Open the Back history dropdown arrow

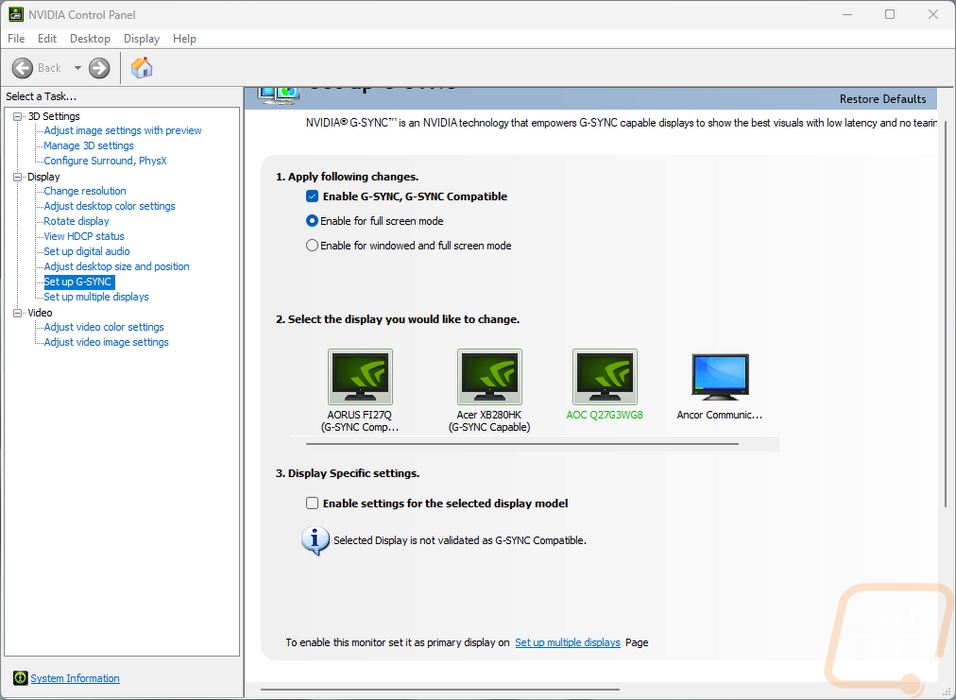pos(77,68)
